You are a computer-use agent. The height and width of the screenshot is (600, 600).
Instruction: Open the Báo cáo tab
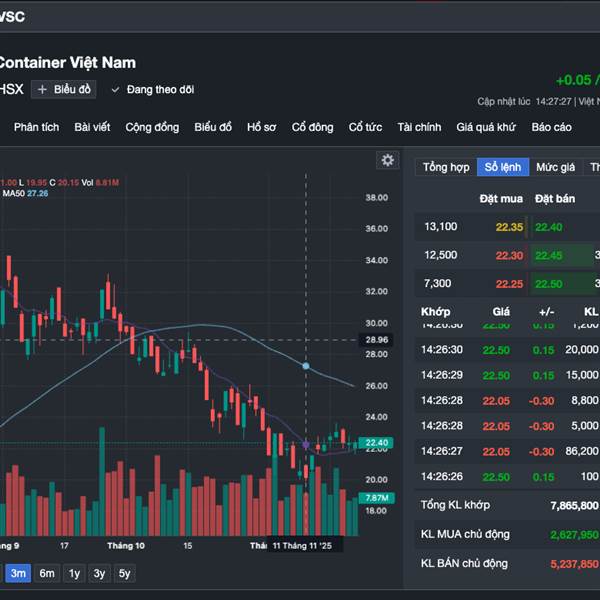(551, 127)
